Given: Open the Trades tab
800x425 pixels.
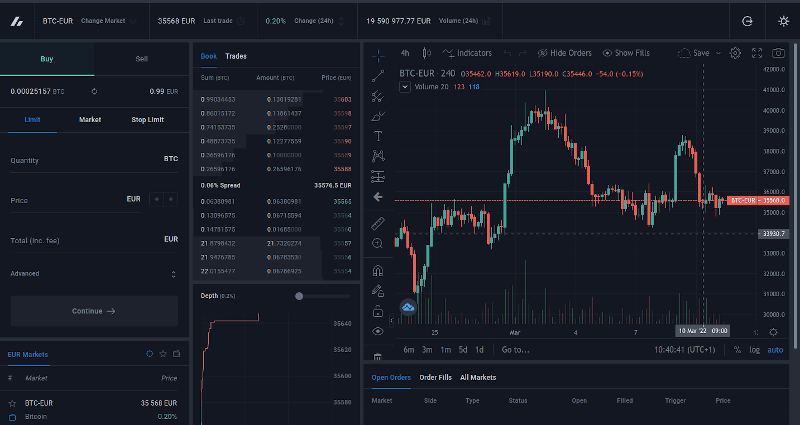Looking at the screenshot, I should tap(236, 56).
